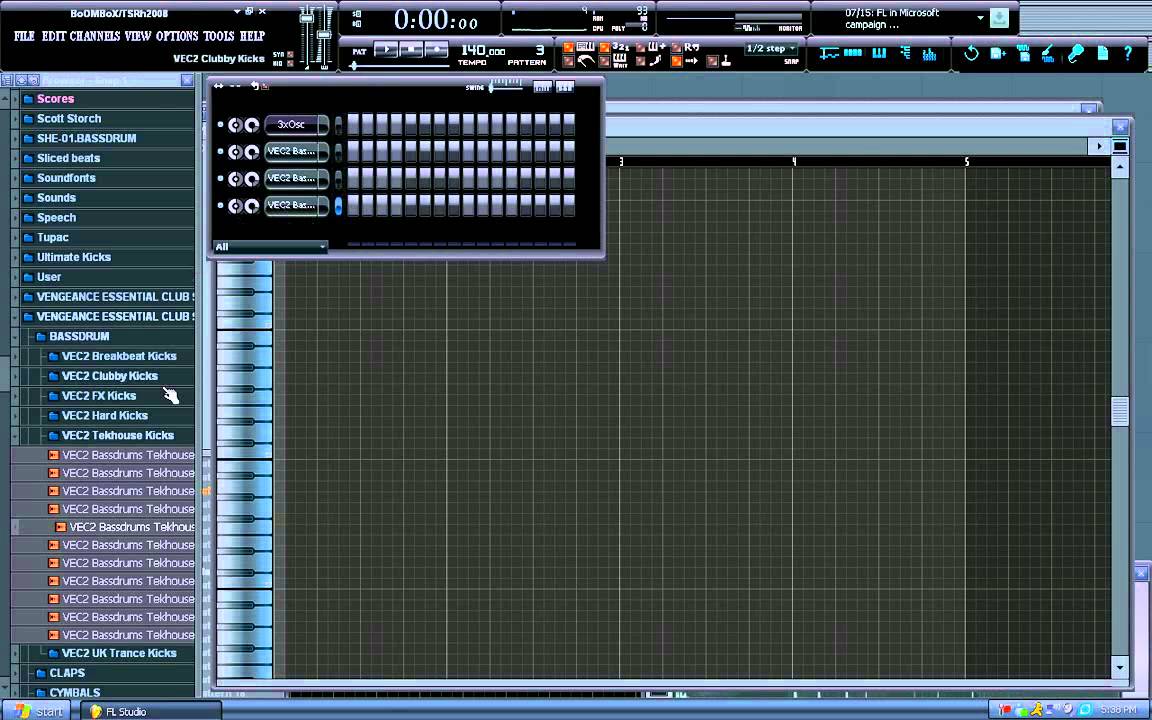Open the Mixer toolbar icon
1152x720 pixels.
(x=929, y=54)
